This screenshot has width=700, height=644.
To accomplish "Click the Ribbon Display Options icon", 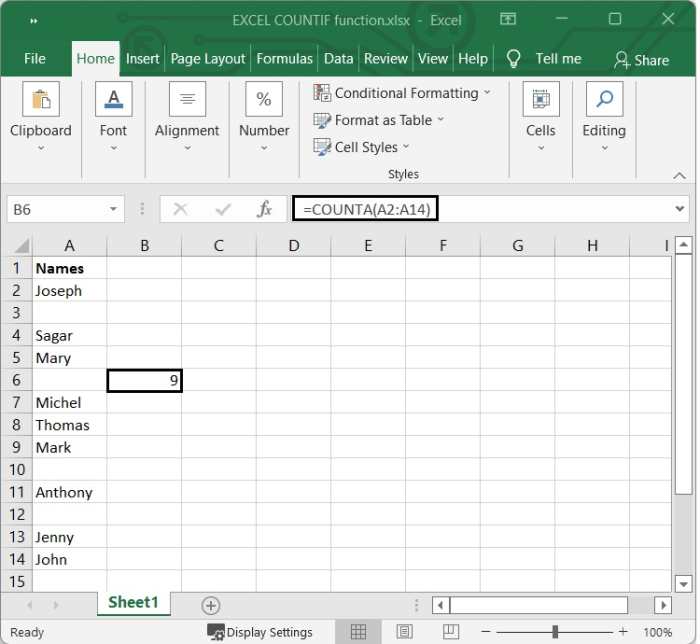I will click(x=508, y=19).
